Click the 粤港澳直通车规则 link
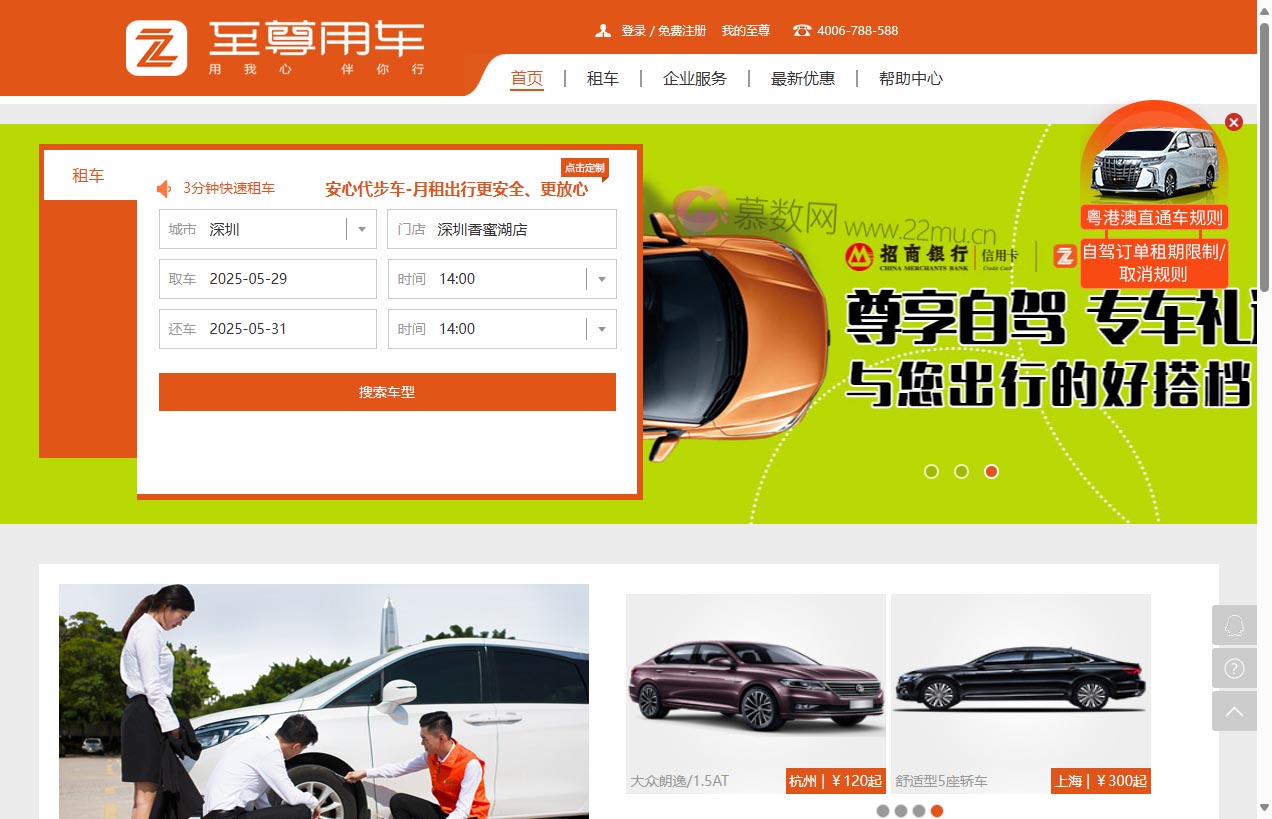The height and width of the screenshot is (819, 1272). pyautogui.click(x=1153, y=217)
